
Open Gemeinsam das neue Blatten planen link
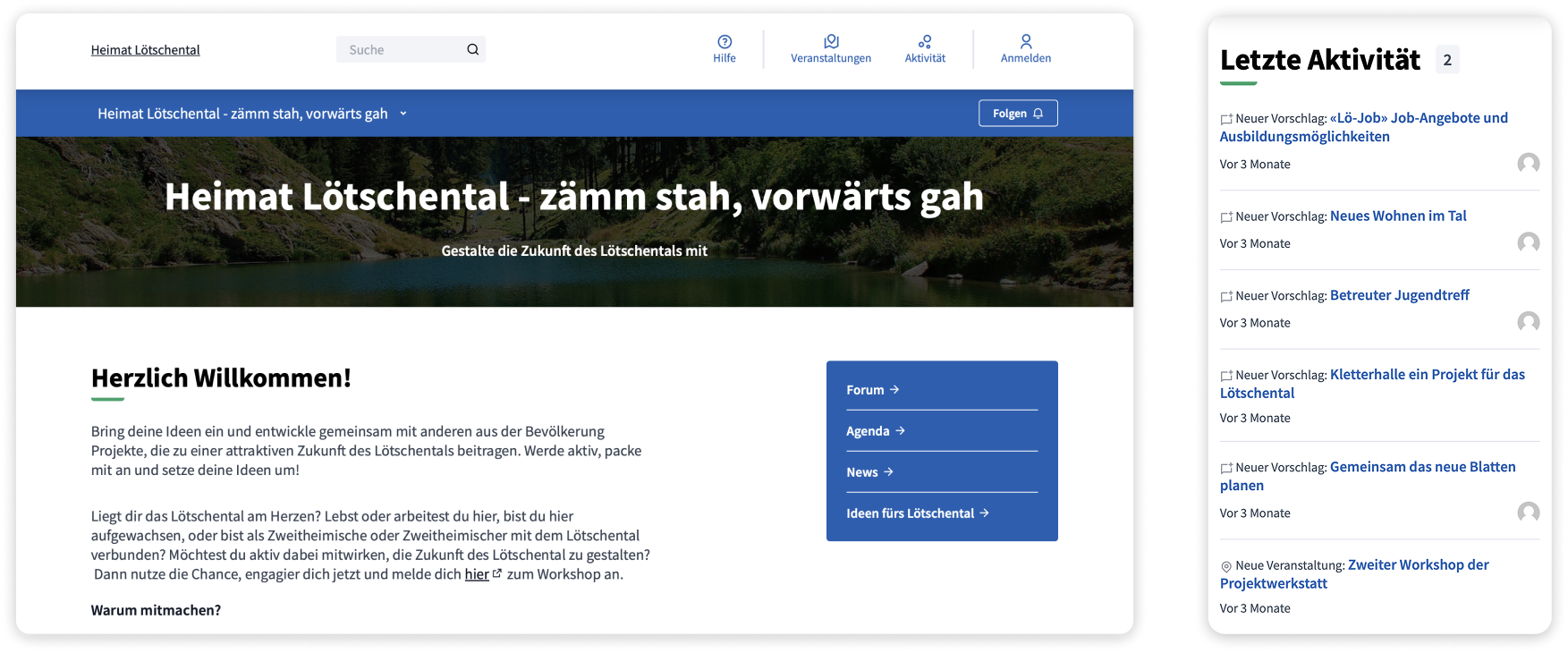pos(1369,476)
